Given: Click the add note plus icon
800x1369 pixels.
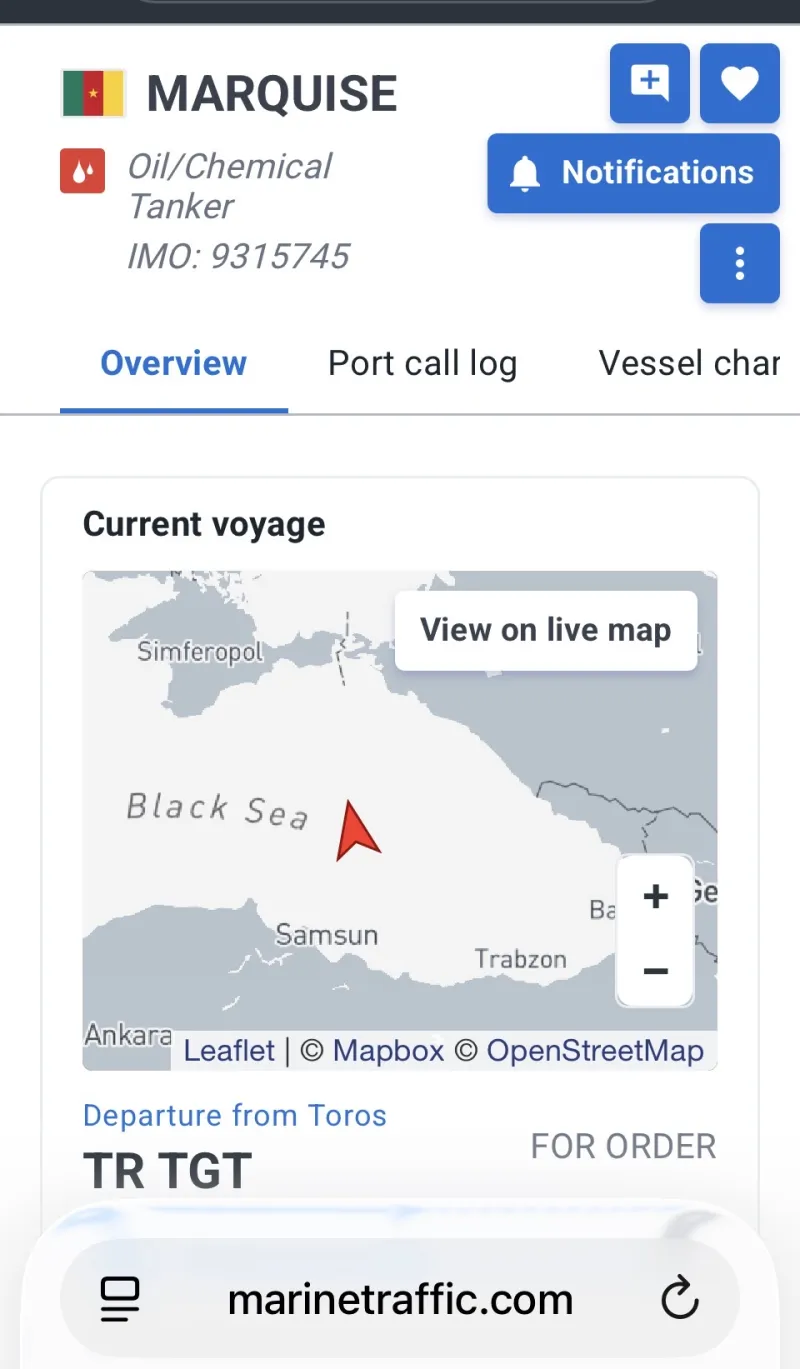Looking at the screenshot, I should (649, 83).
